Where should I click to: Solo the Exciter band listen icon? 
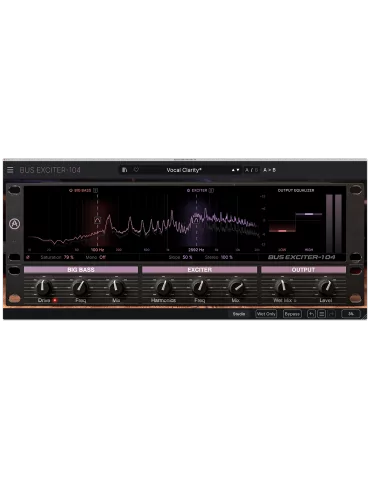(211, 190)
